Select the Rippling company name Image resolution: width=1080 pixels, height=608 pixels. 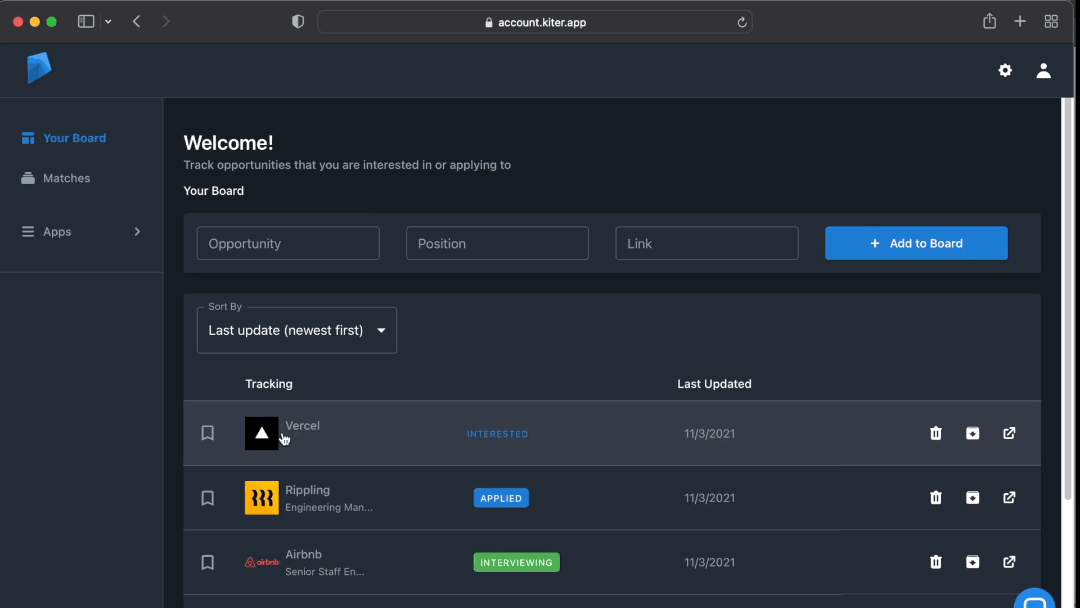[x=307, y=490]
